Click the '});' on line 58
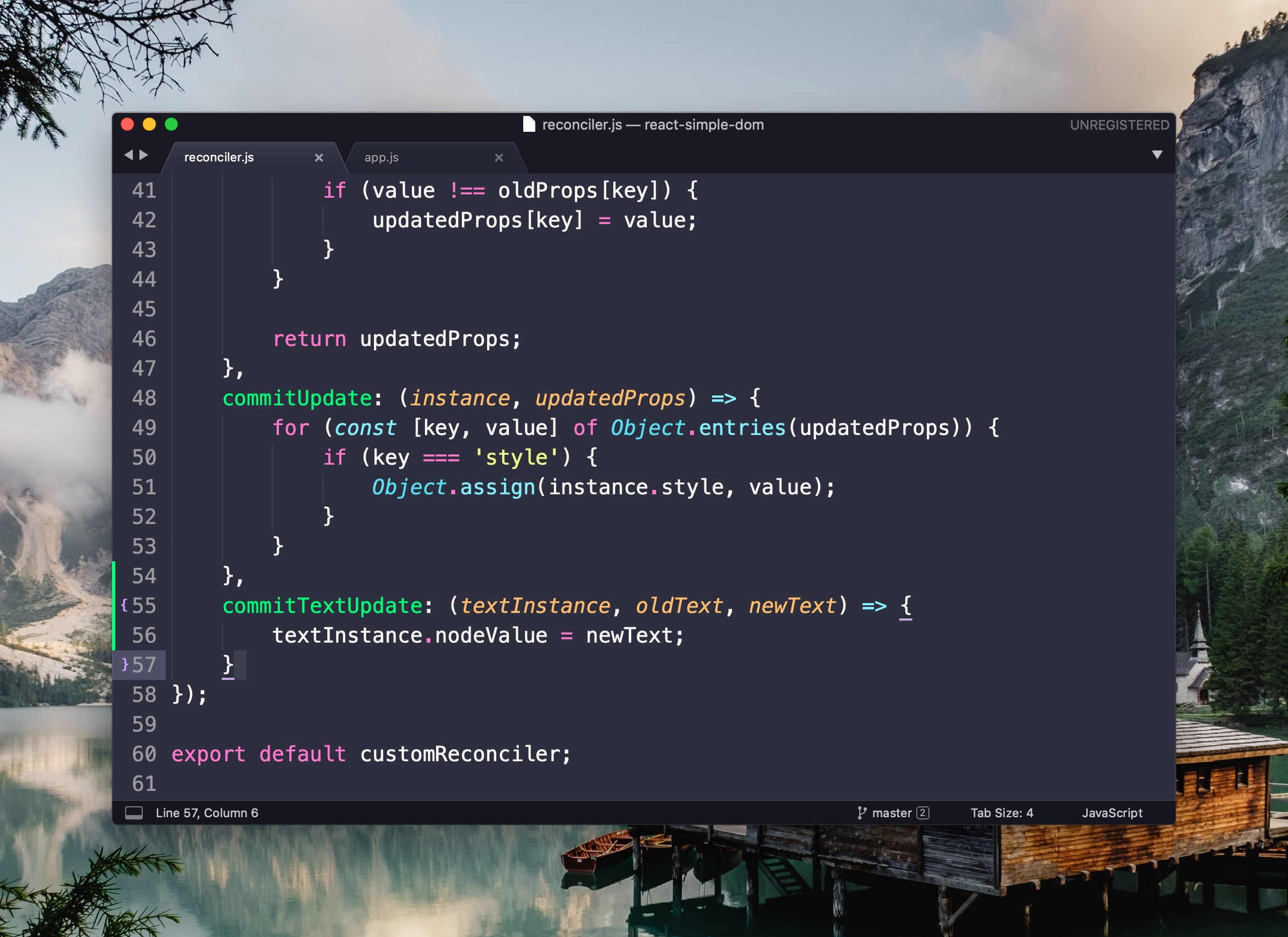The image size is (1288, 937). 189,694
